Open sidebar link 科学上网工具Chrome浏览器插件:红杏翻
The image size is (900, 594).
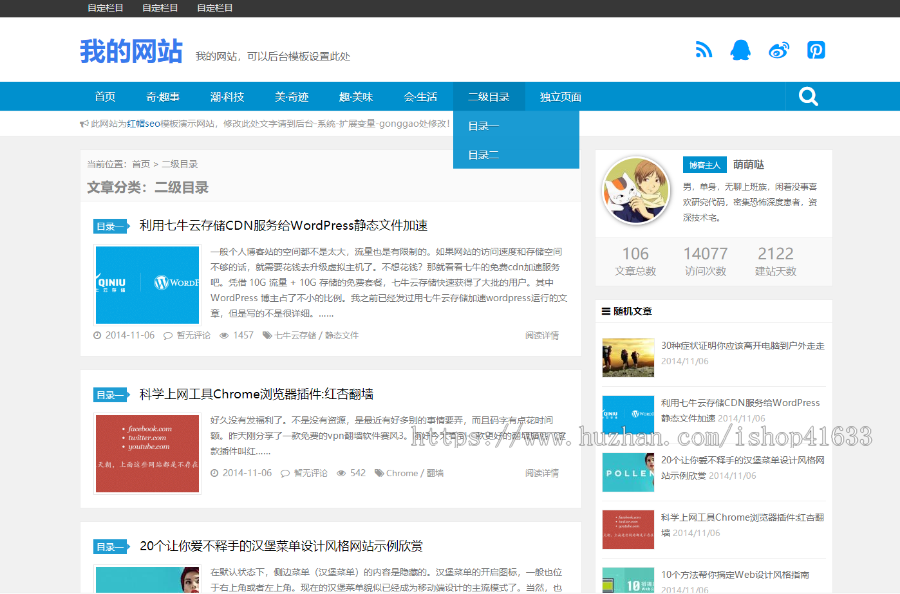point(743,517)
